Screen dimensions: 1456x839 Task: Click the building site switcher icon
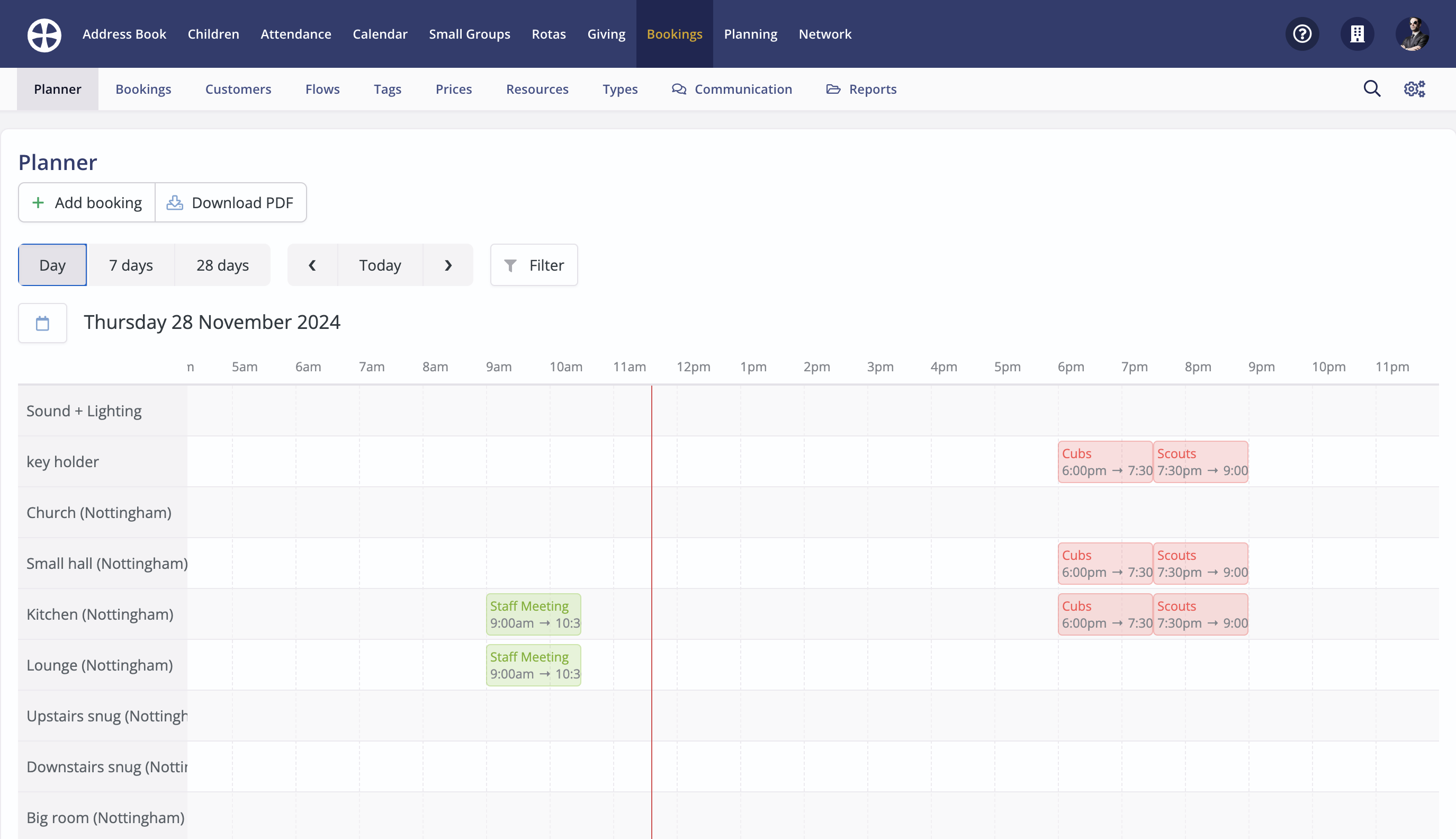(1357, 34)
